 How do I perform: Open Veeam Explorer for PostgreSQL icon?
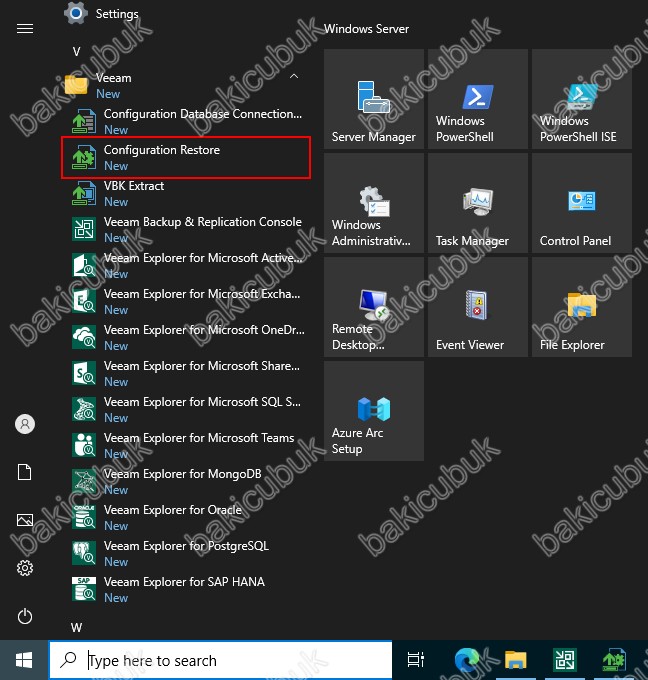pyautogui.click(x=84, y=553)
